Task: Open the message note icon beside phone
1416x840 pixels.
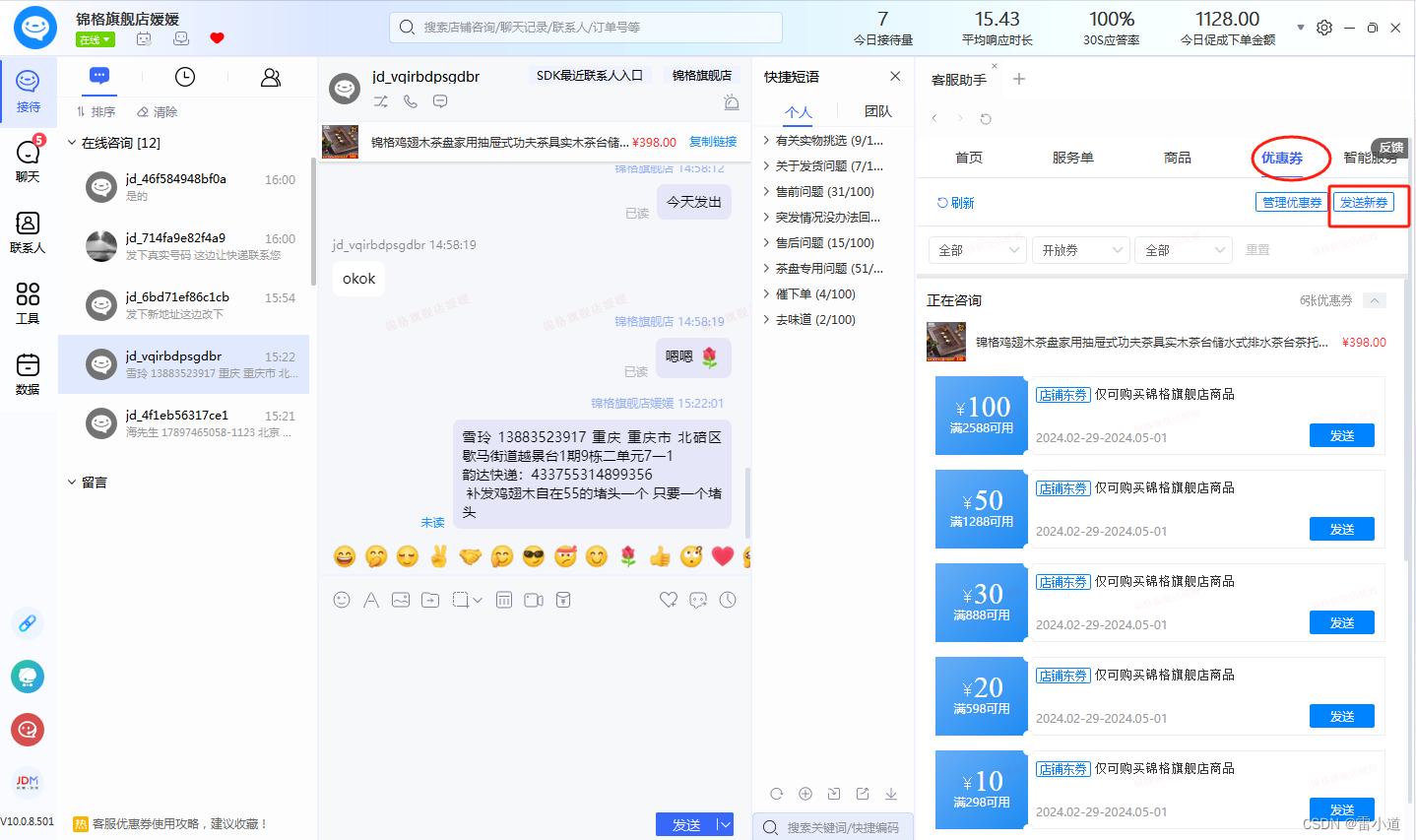Action: point(440,101)
